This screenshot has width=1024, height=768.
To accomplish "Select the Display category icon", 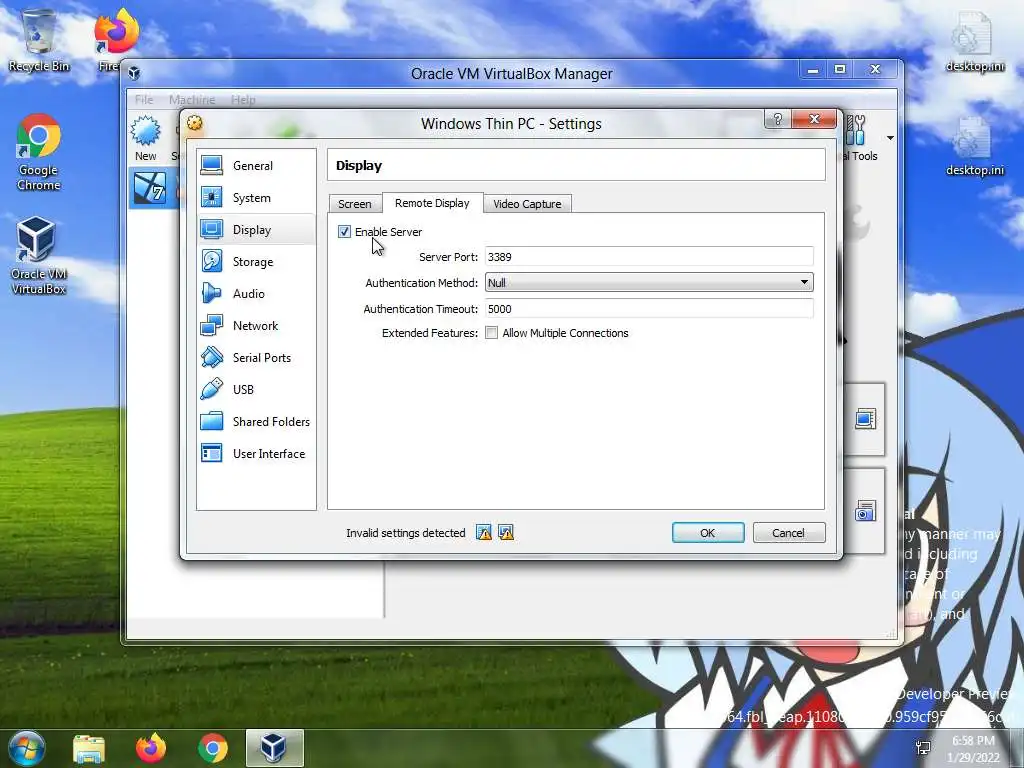I will tap(212, 230).
